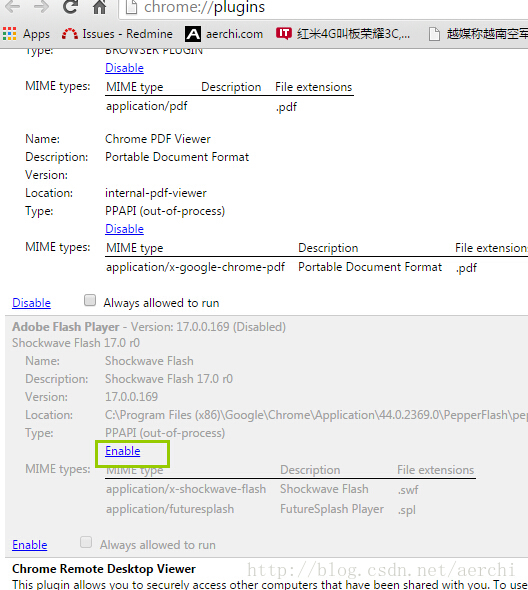The height and width of the screenshot is (590, 528).
Task: Focus the chrome://plugins address field
Action: [x=324, y=8]
